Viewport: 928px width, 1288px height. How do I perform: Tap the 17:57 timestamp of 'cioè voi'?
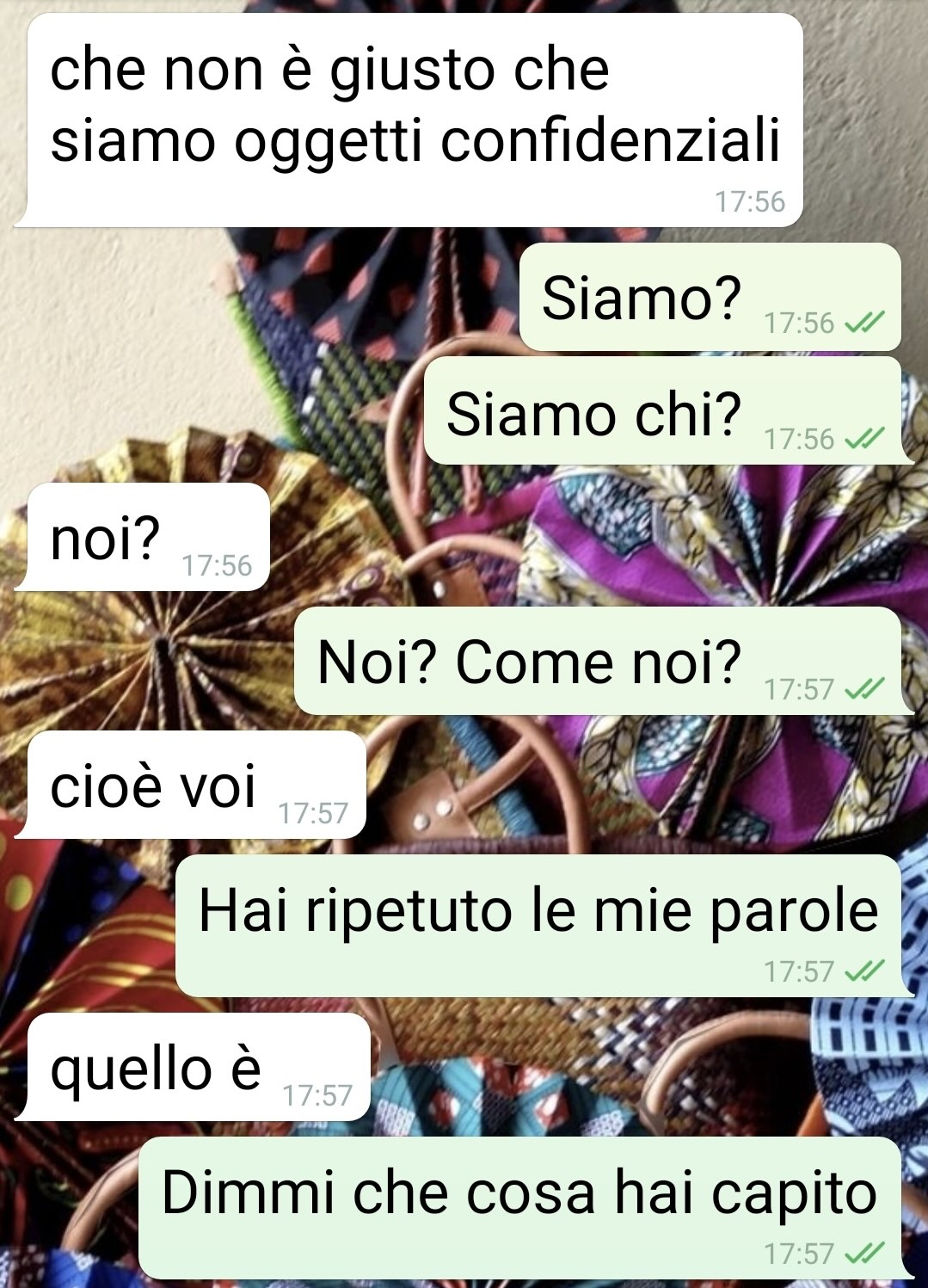[x=313, y=813]
